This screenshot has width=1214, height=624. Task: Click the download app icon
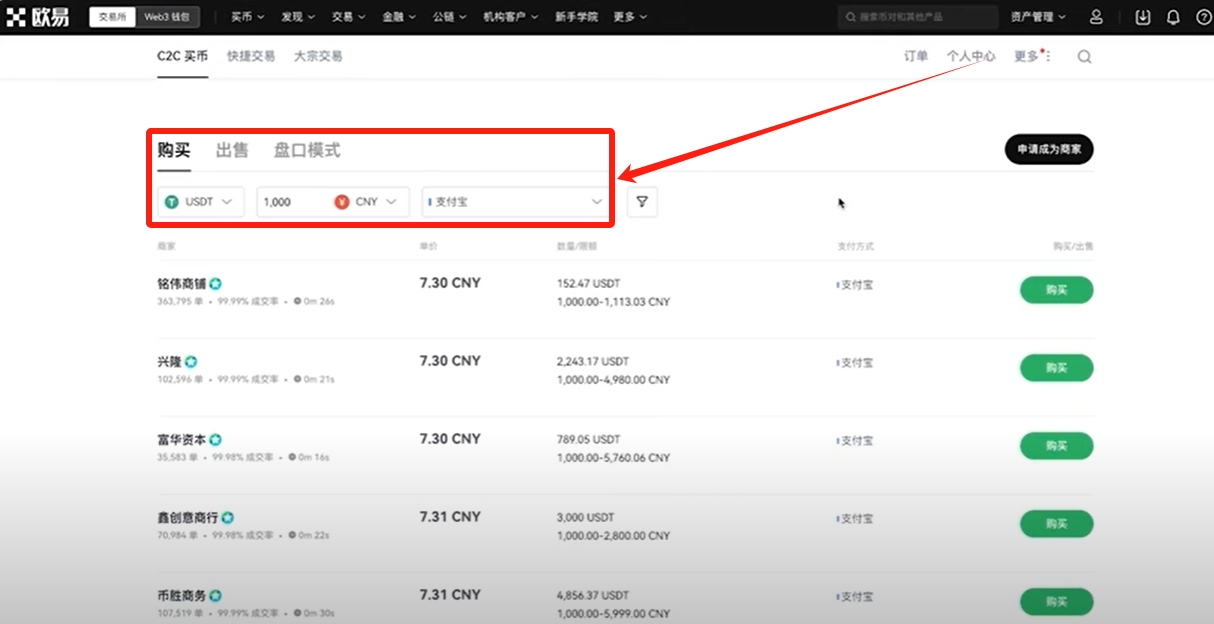click(1143, 17)
